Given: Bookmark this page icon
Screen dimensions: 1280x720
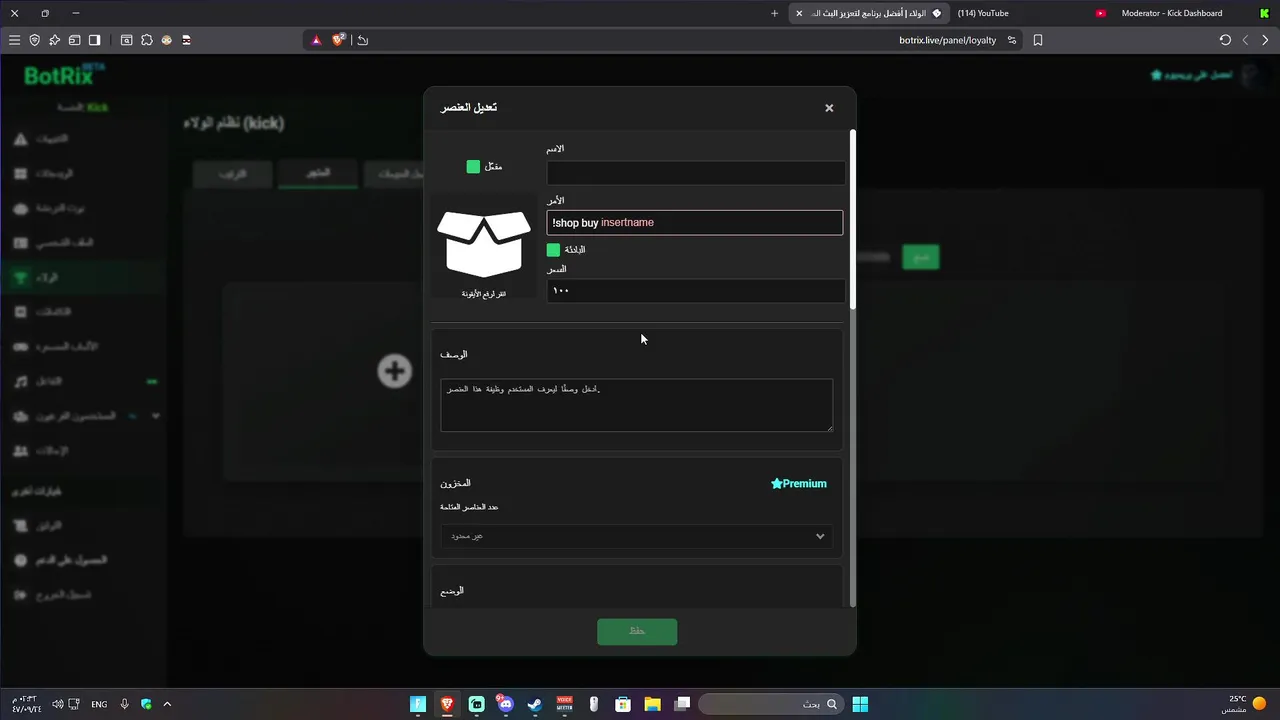Looking at the screenshot, I should click(x=1038, y=40).
